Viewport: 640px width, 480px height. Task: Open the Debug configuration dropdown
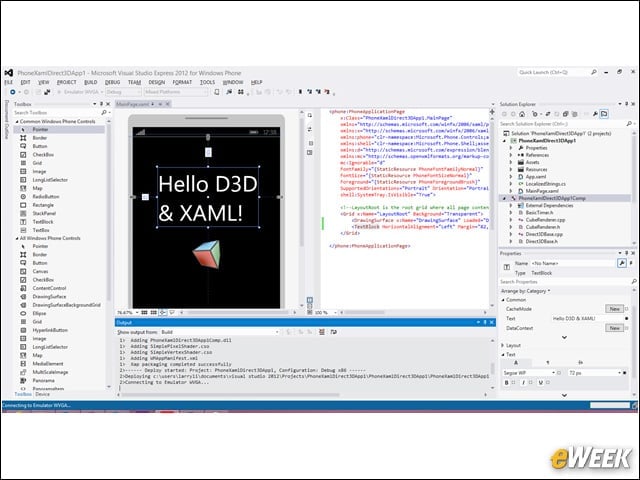point(123,92)
